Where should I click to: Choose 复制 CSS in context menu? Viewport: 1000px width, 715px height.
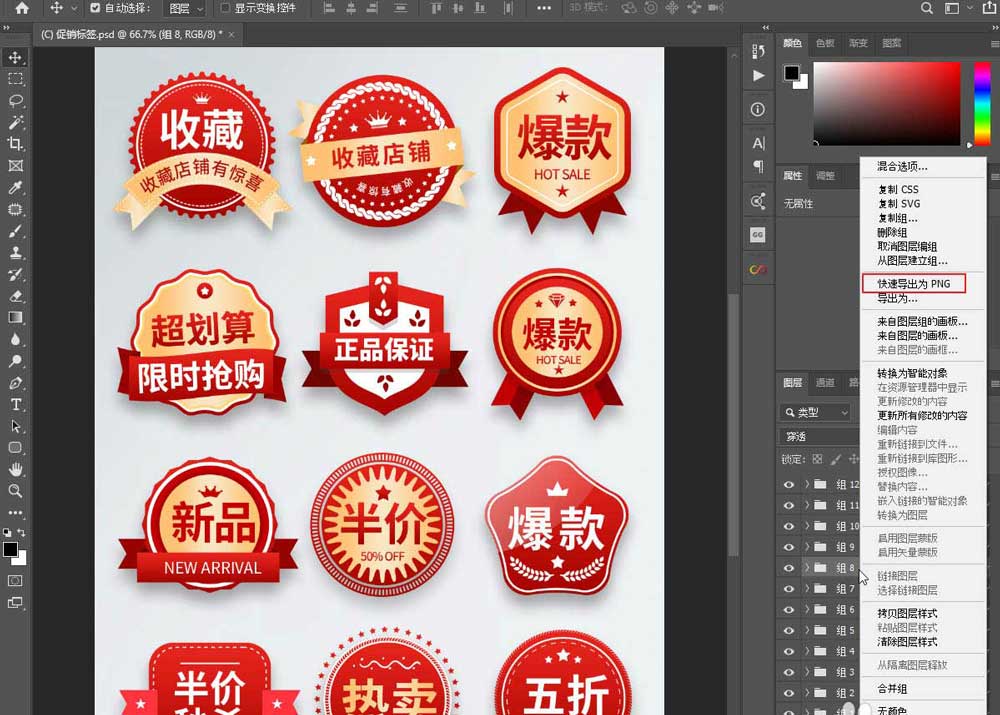tap(898, 189)
